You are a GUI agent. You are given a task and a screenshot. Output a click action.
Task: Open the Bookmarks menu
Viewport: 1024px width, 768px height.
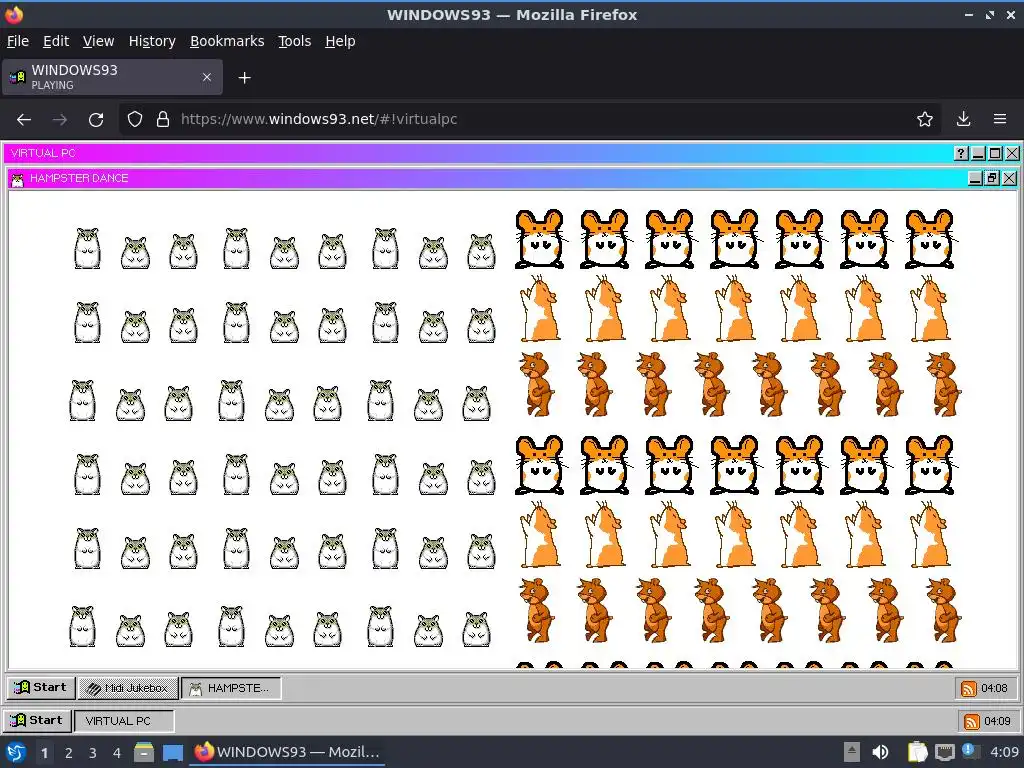(227, 41)
